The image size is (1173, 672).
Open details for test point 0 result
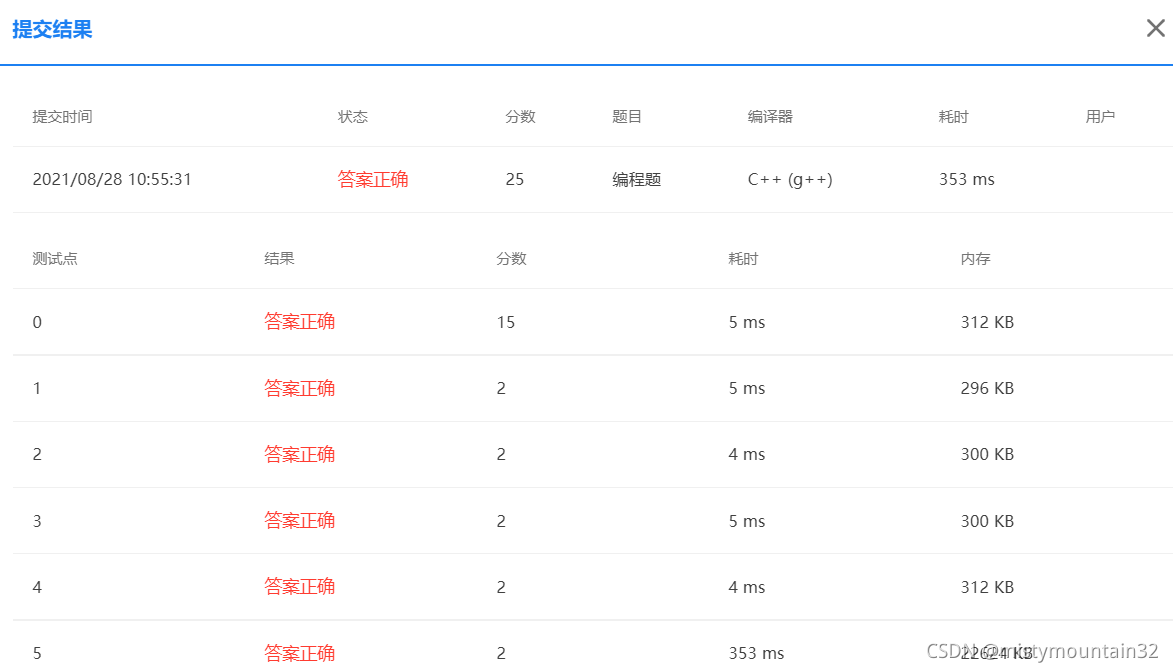tap(299, 322)
